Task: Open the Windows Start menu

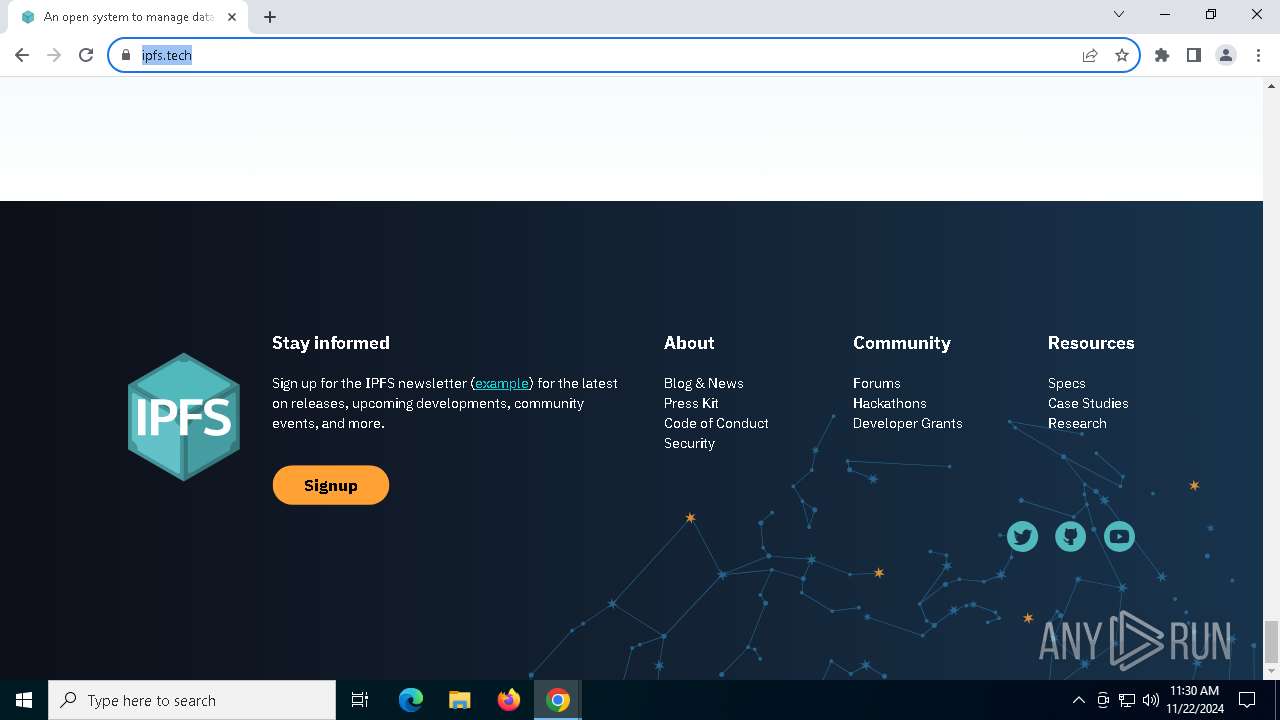Action: point(24,700)
